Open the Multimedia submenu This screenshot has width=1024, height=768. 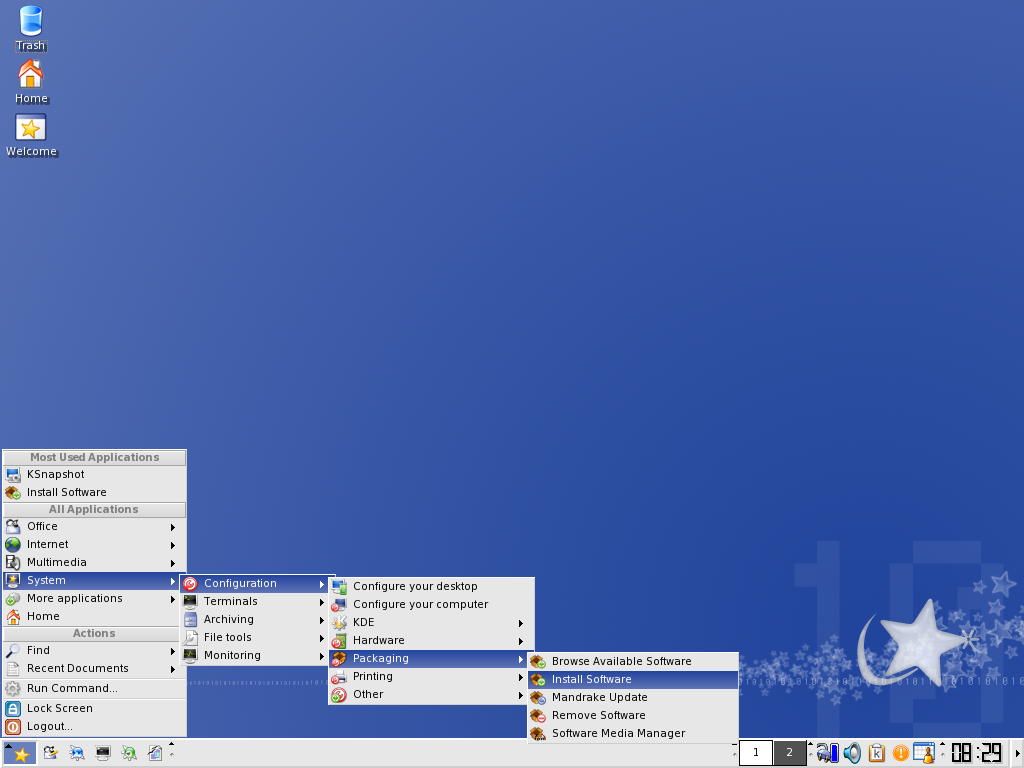tap(95, 562)
